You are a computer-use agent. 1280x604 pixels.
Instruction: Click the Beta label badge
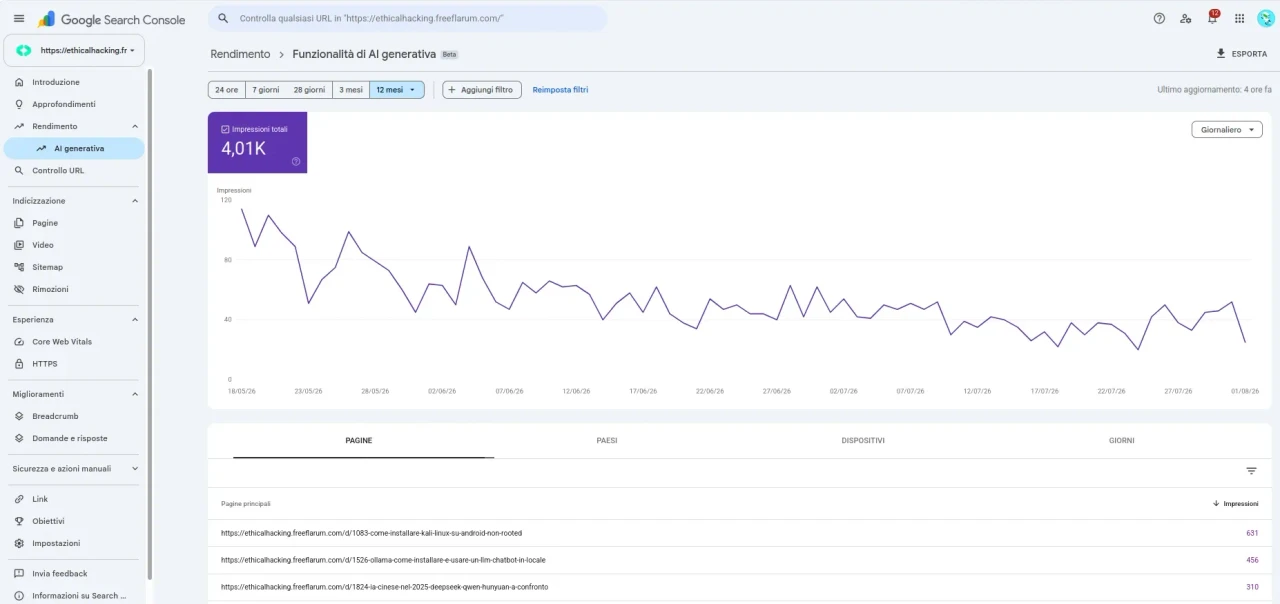450,55
